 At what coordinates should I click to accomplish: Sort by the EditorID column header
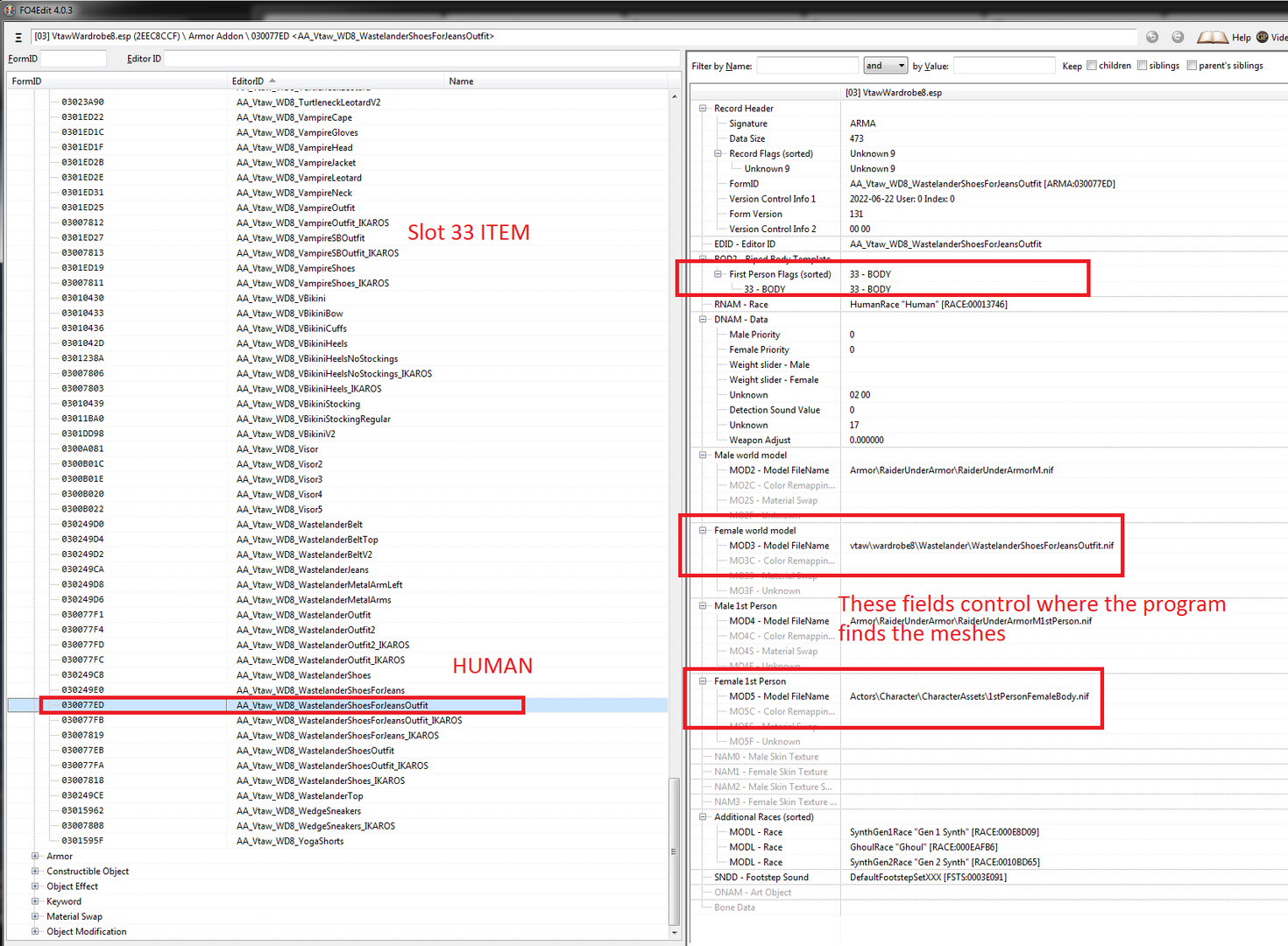pos(336,81)
